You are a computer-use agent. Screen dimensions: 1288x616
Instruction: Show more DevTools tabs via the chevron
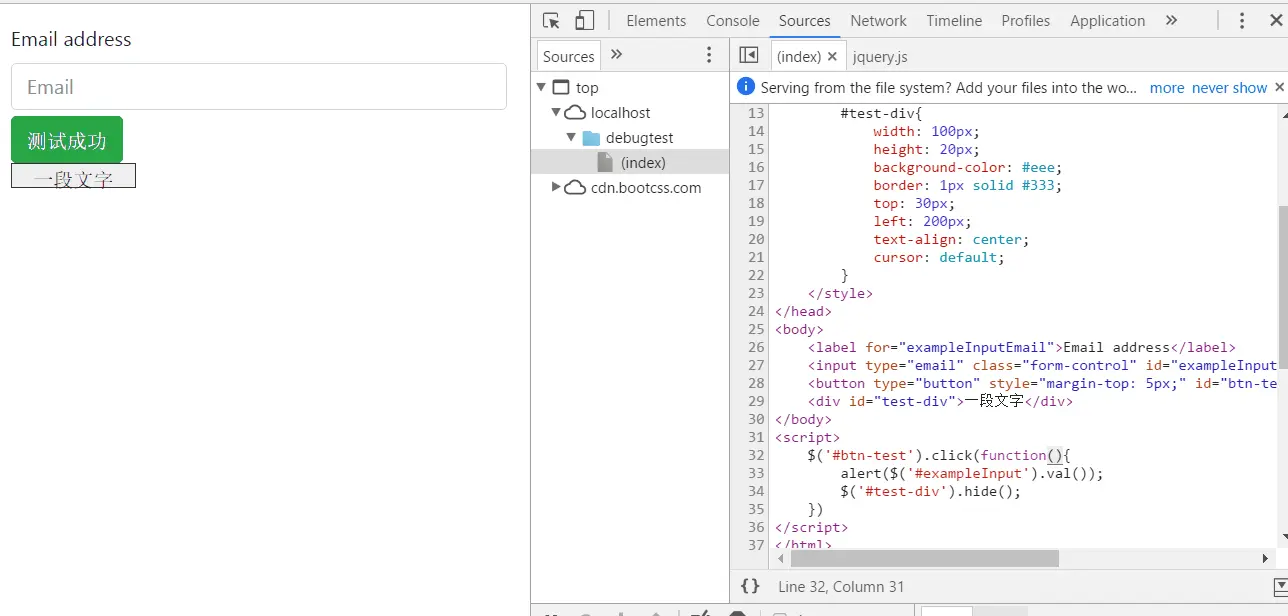tap(1171, 20)
